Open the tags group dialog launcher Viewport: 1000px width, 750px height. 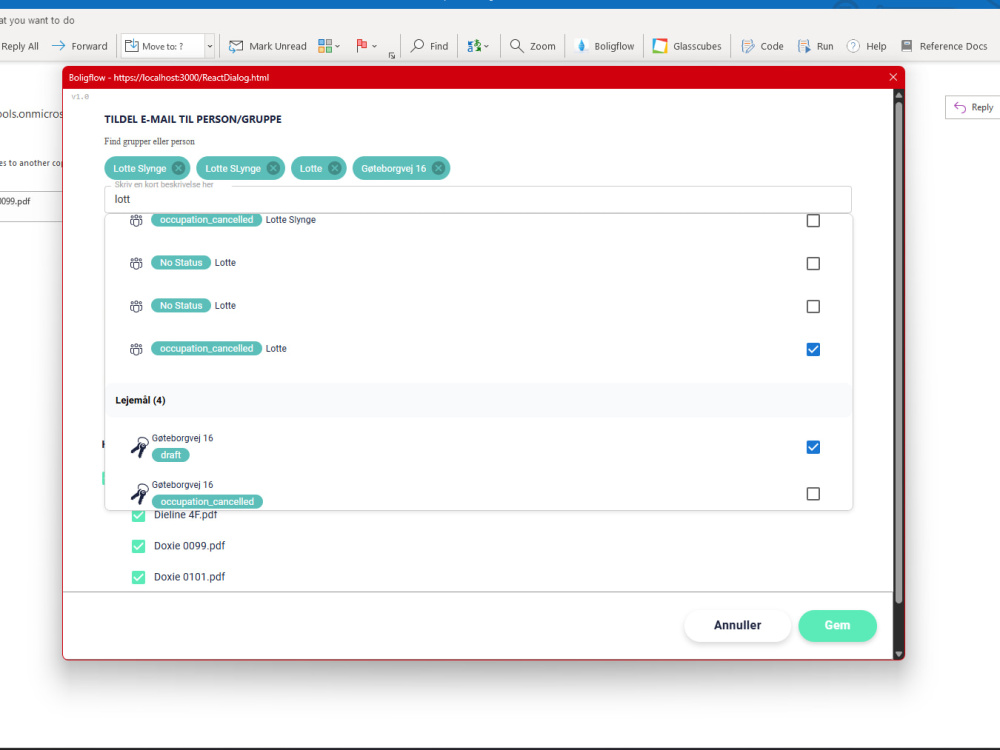tap(392, 56)
